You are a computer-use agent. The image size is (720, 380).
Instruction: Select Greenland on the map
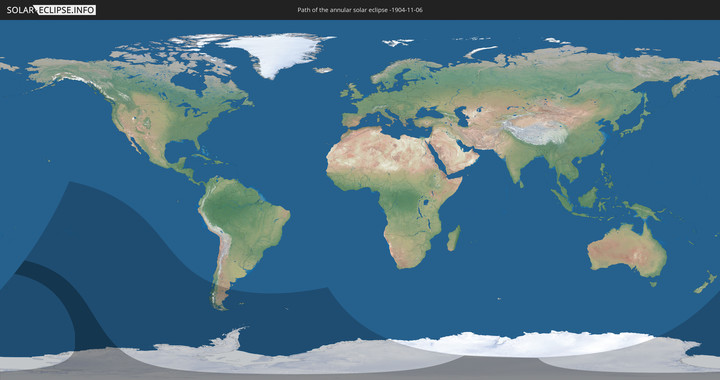277,53
